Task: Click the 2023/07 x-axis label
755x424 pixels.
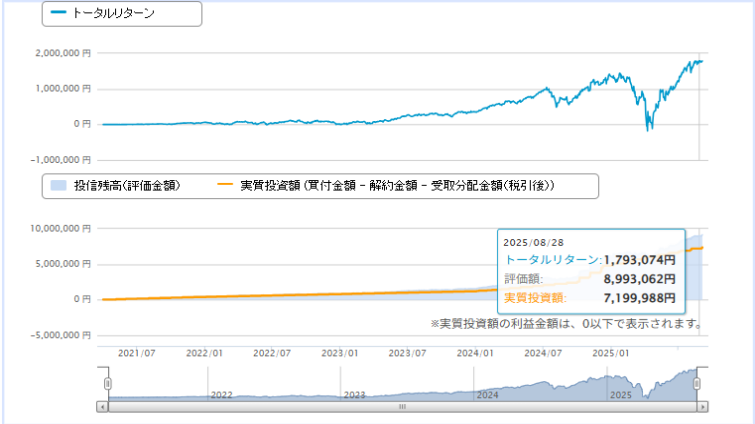Action: click(x=407, y=353)
